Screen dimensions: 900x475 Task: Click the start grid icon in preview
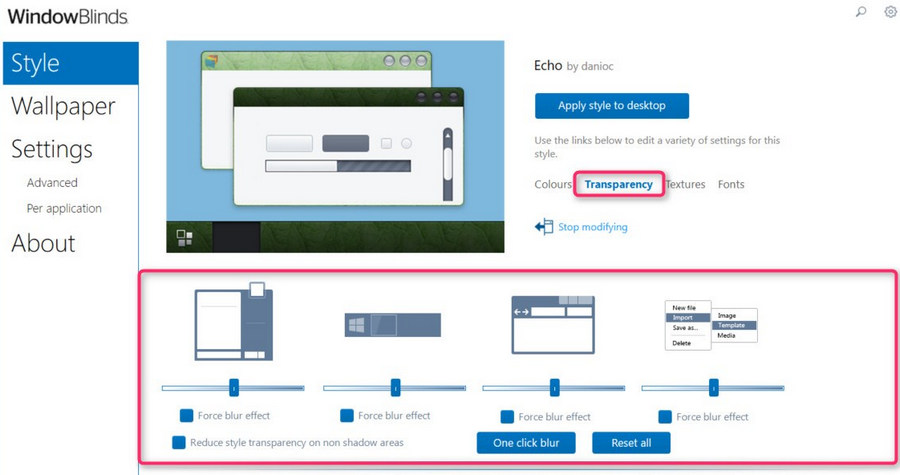click(184, 238)
